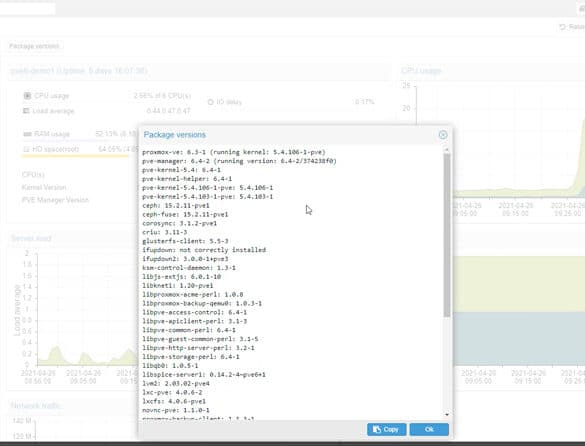Click the 'libpve-storage-perl: 6.4-1' line
This screenshot has width=585, height=446.
(191, 357)
